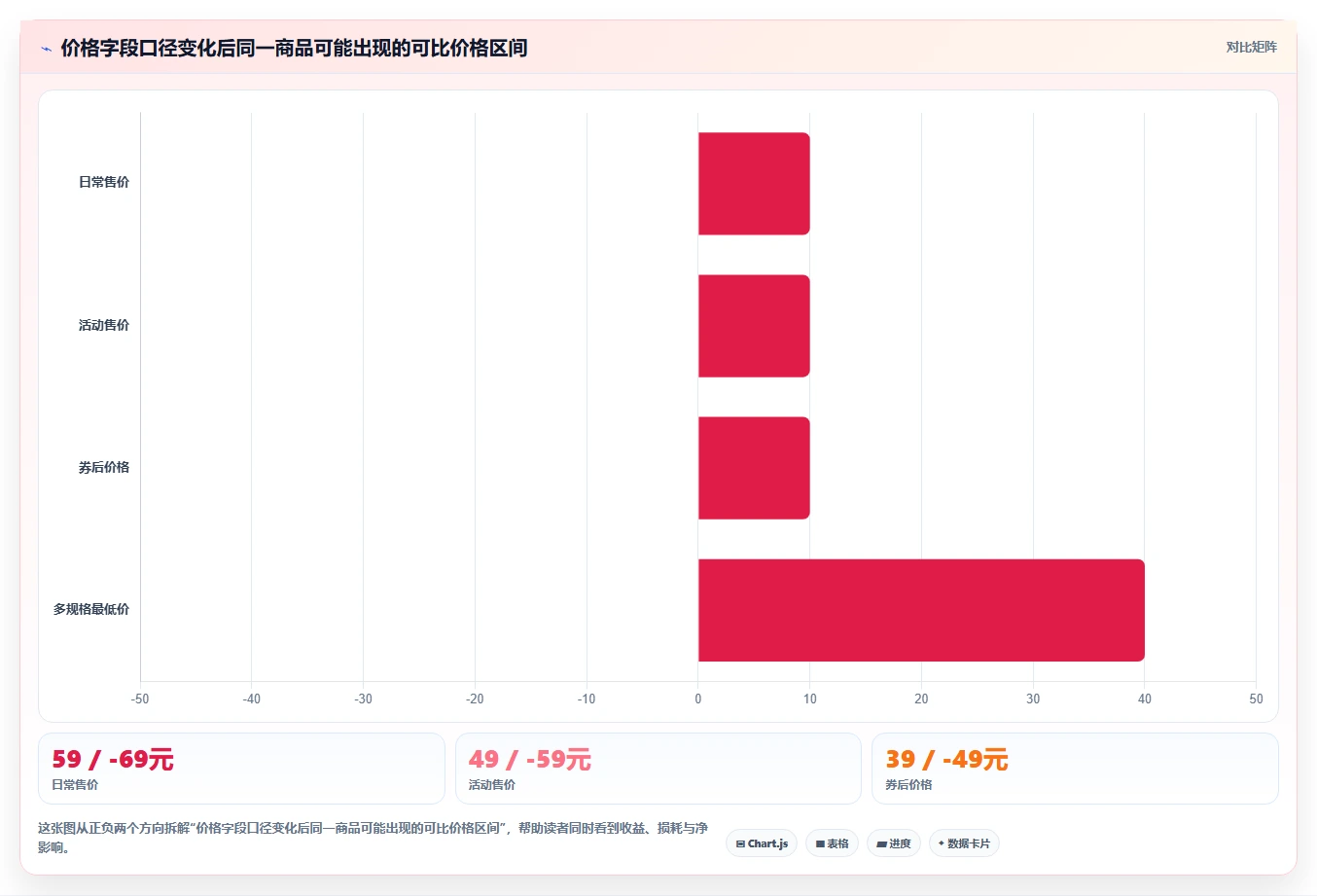This screenshot has height=896, width=1317.
Task: Click the 日常售价 axis label
Action: (104, 182)
